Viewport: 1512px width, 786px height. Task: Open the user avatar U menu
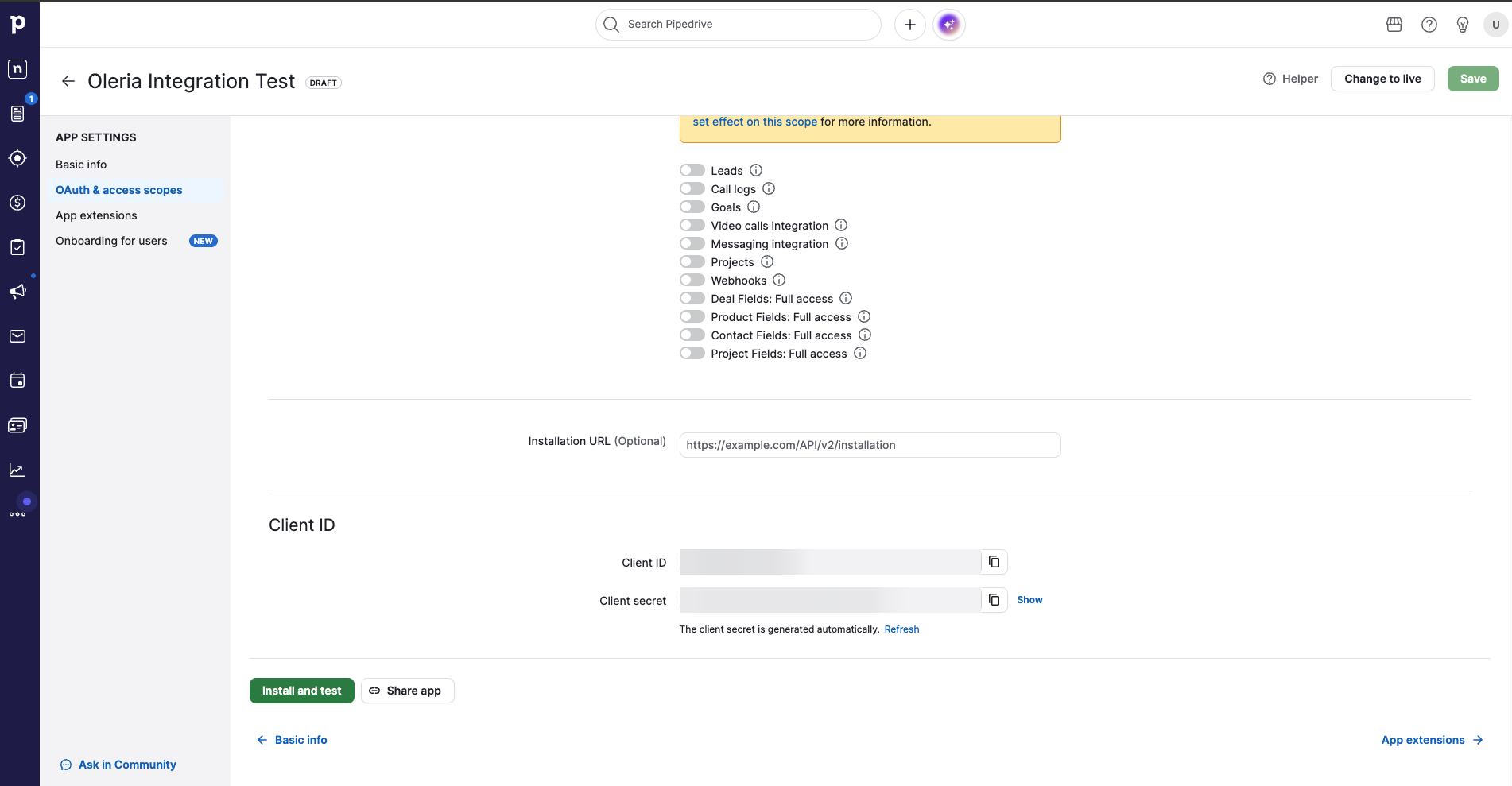(x=1495, y=25)
